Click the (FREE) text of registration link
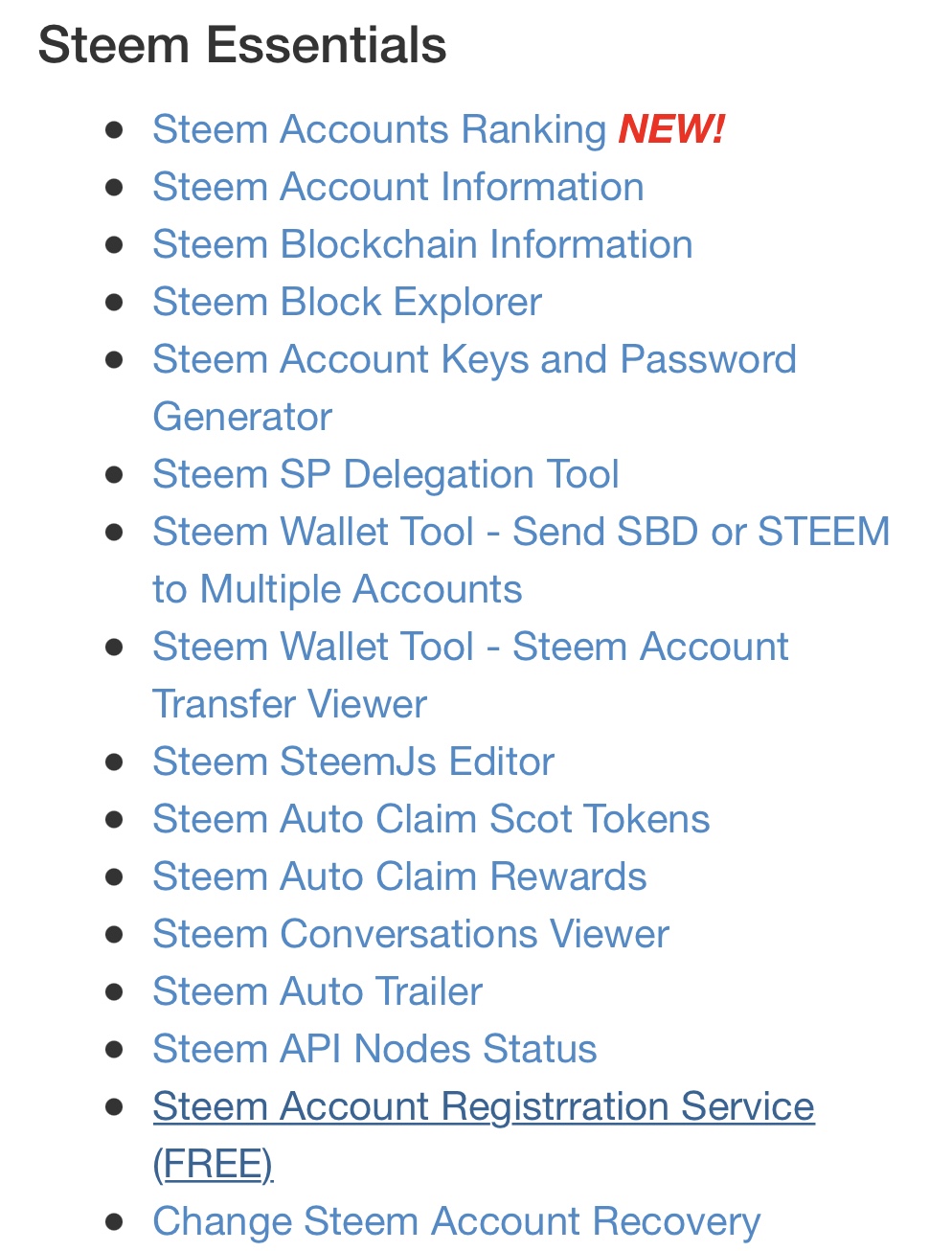The height and width of the screenshot is (1251, 952). (x=213, y=1164)
